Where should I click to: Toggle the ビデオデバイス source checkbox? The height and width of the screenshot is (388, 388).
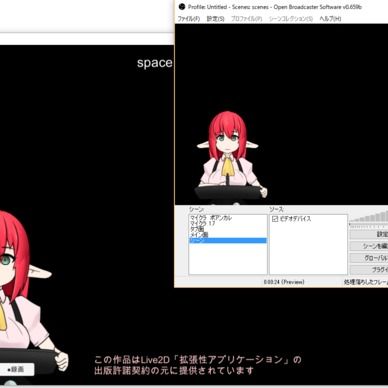coord(275,219)
